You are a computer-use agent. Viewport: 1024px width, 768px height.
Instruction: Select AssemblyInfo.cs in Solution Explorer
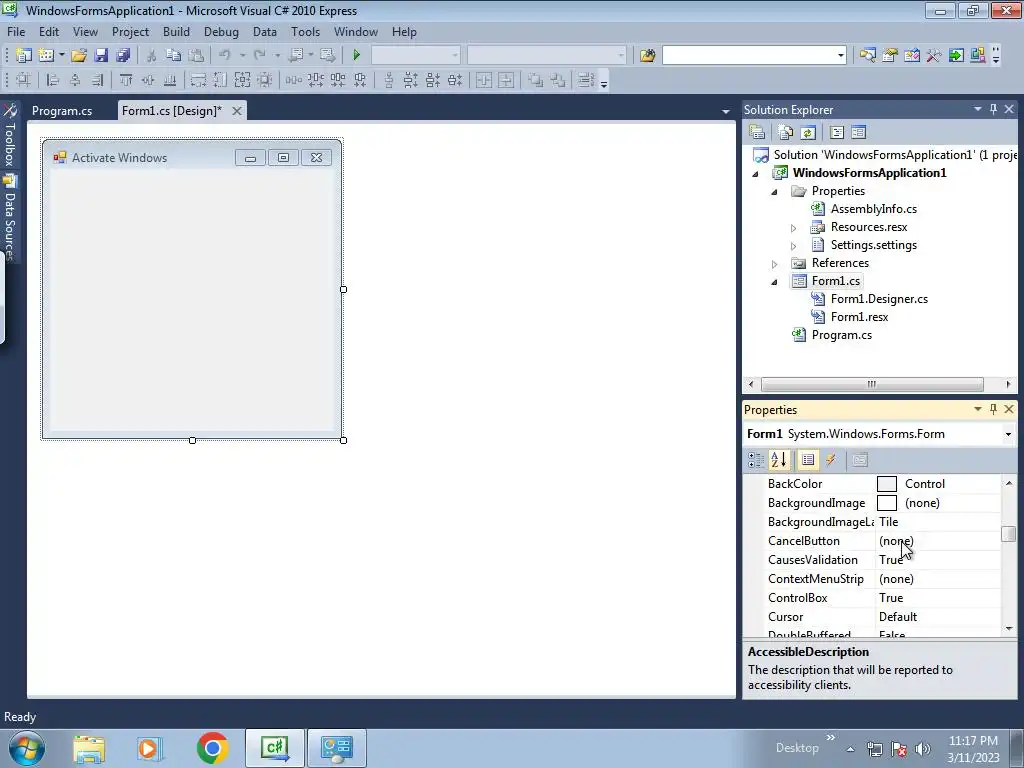pyautogui.click(x=873, y=209)
